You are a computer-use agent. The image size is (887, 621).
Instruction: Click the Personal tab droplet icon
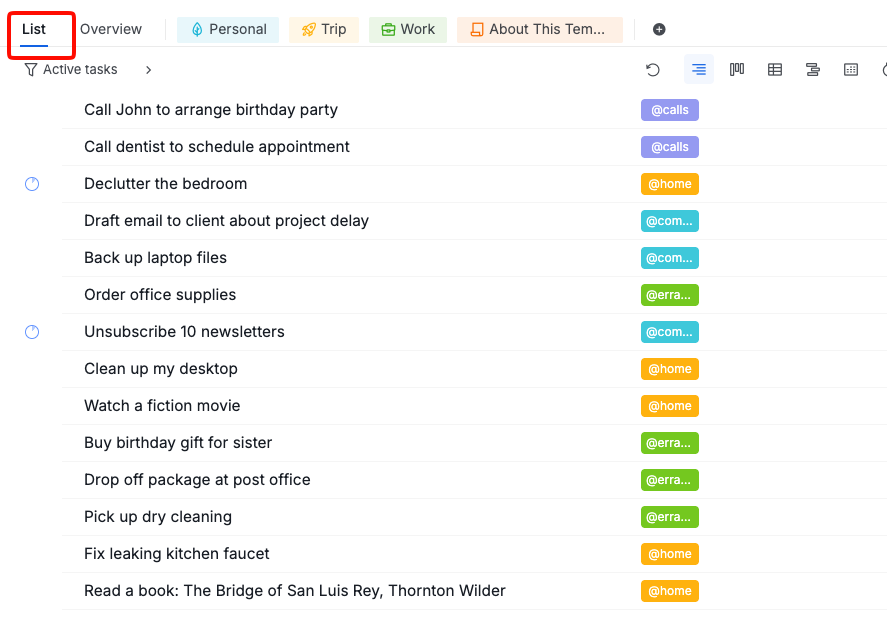coord(197,29)
